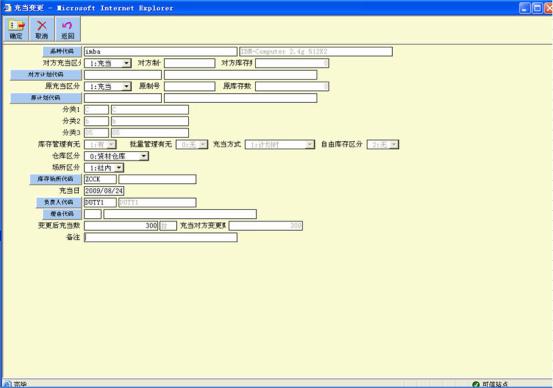Click the 对方计划代码 code input field
This screenshot has width=553, height=388.
(123, 75)
